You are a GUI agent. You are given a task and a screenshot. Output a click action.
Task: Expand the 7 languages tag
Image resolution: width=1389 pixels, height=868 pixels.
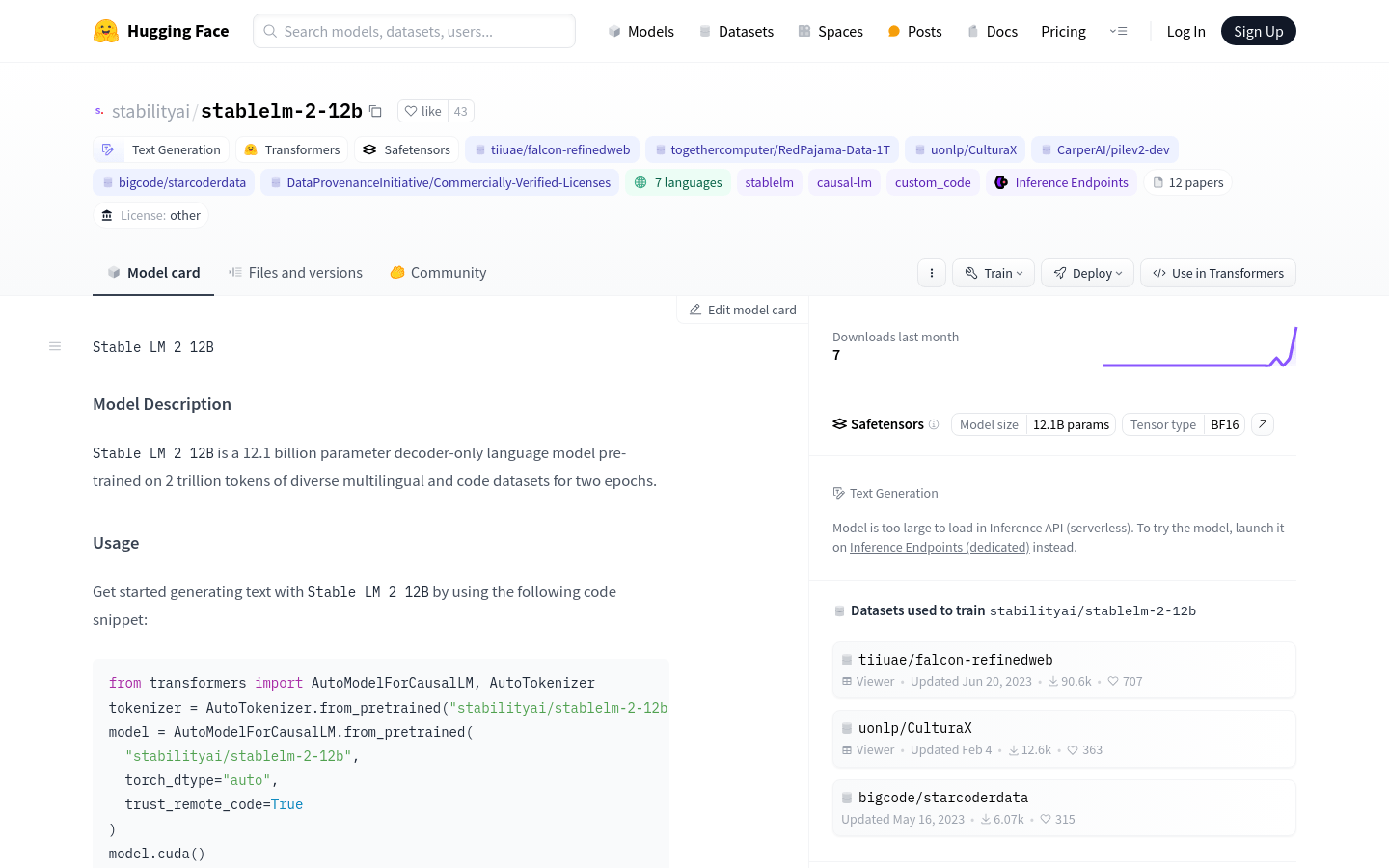pos(678,182)
